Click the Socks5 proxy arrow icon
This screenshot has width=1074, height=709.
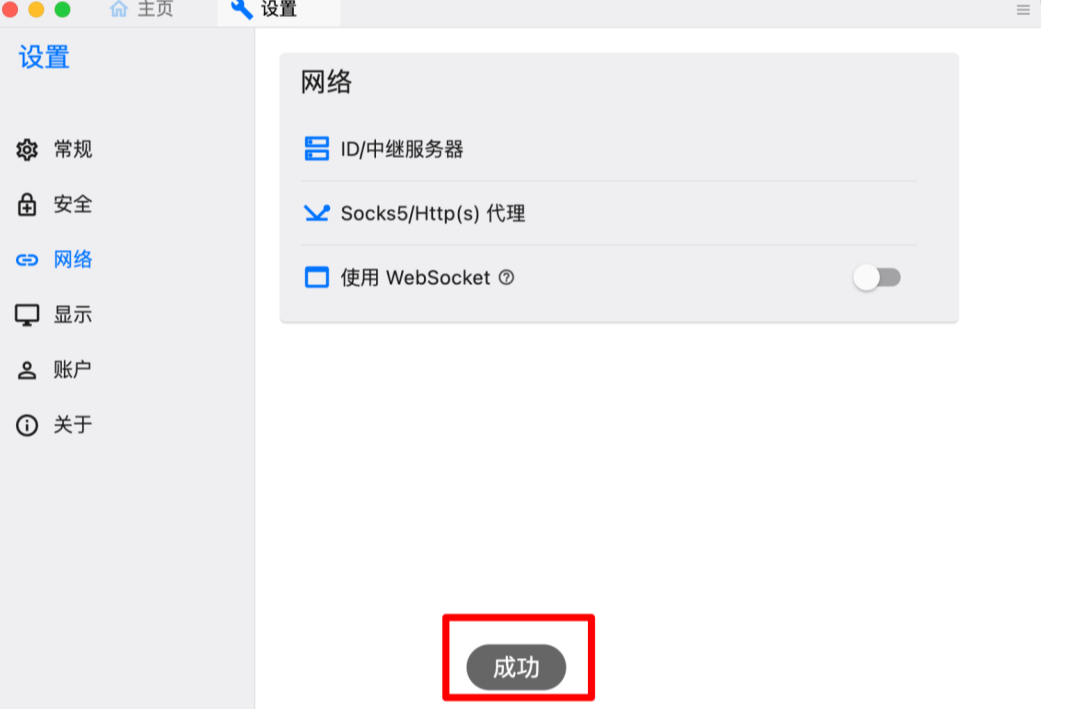click(x=316, y=213)
